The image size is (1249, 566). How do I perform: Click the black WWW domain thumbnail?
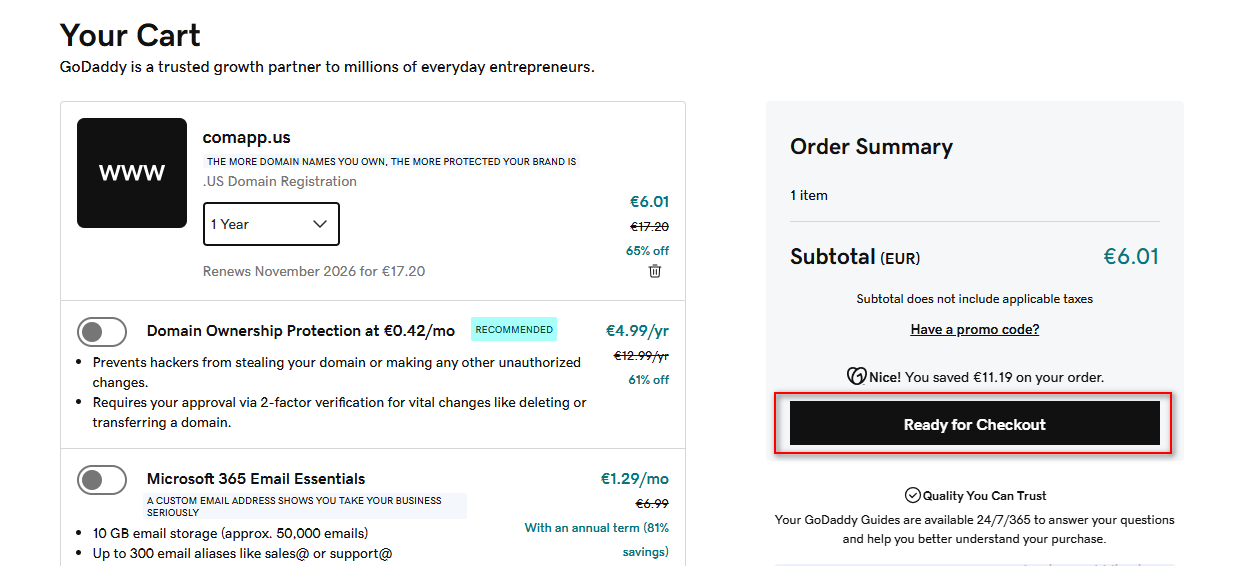tap(132, 173)
